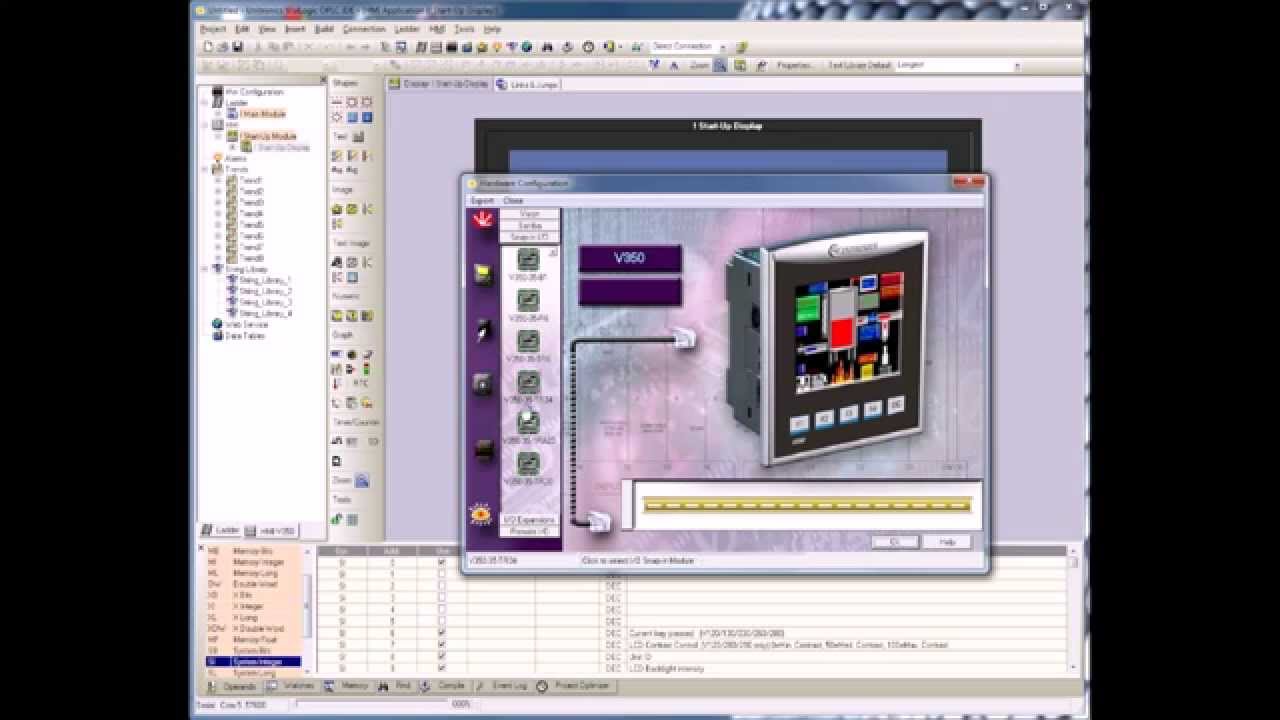
Task: Open the HMI menu
Action: pos(437,29)
